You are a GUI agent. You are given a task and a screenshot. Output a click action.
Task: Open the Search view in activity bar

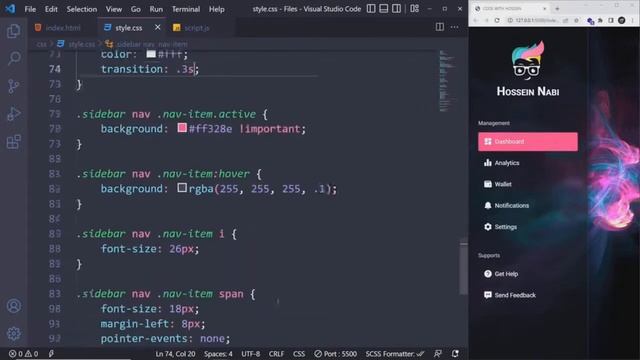(x=14, y=58)
